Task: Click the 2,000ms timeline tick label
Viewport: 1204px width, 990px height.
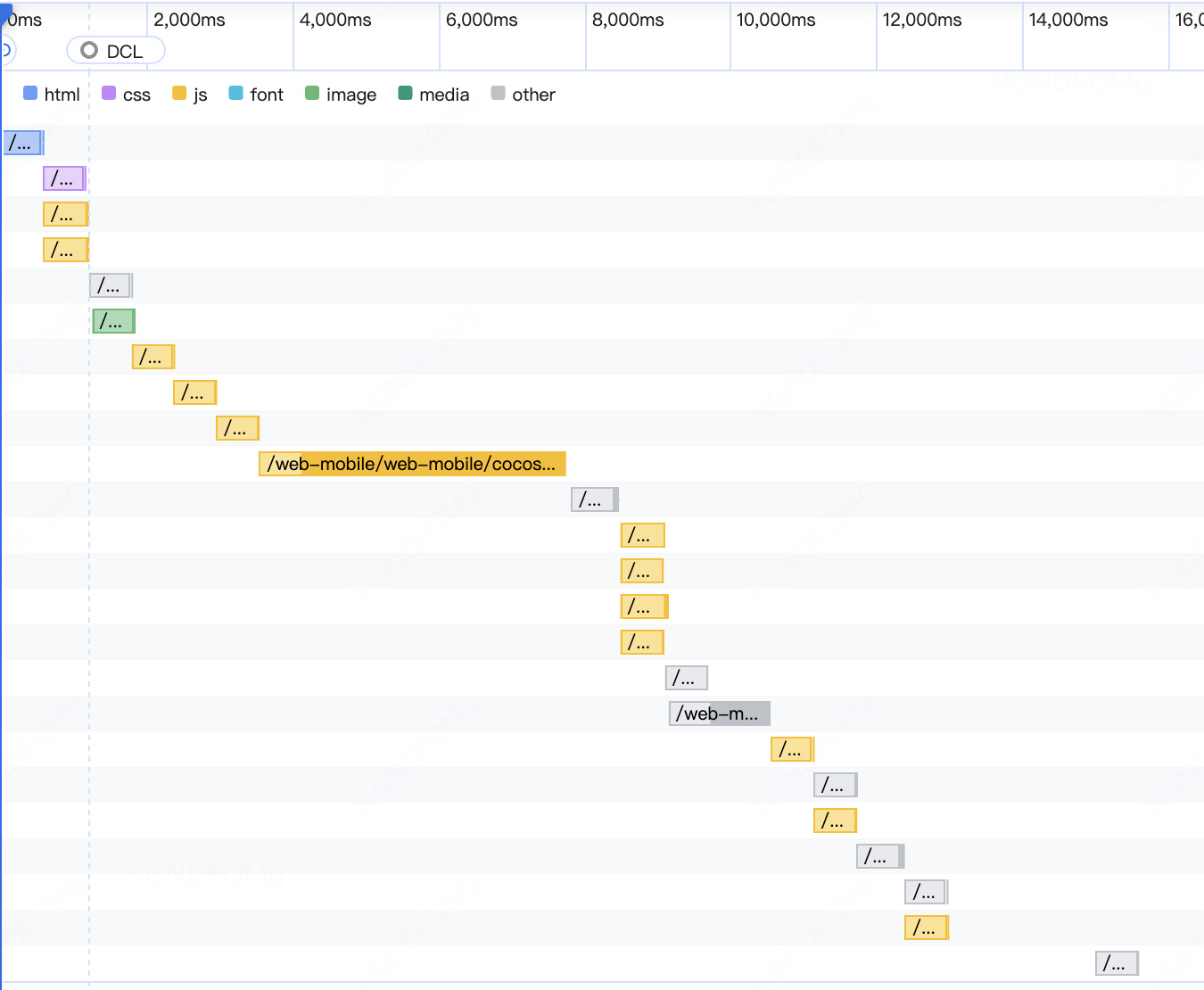Action: click(x=189, y=20)
